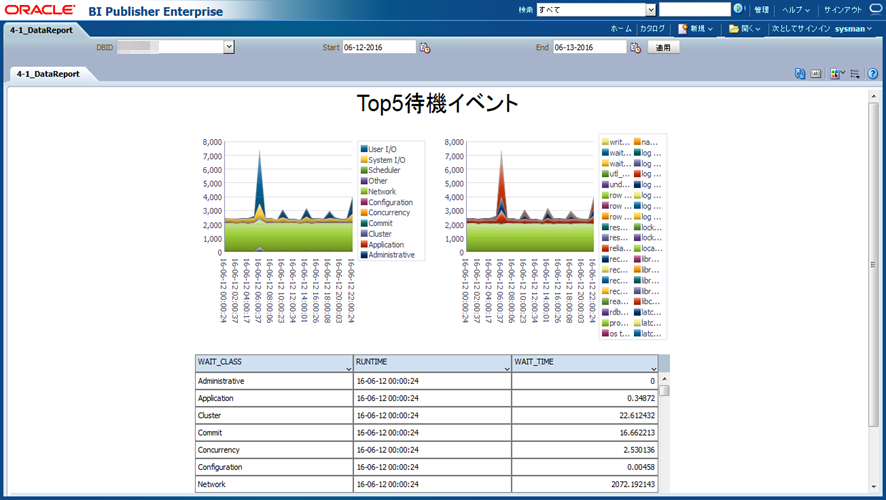
Task: Click the search go arrow icon
Action: 737,8
